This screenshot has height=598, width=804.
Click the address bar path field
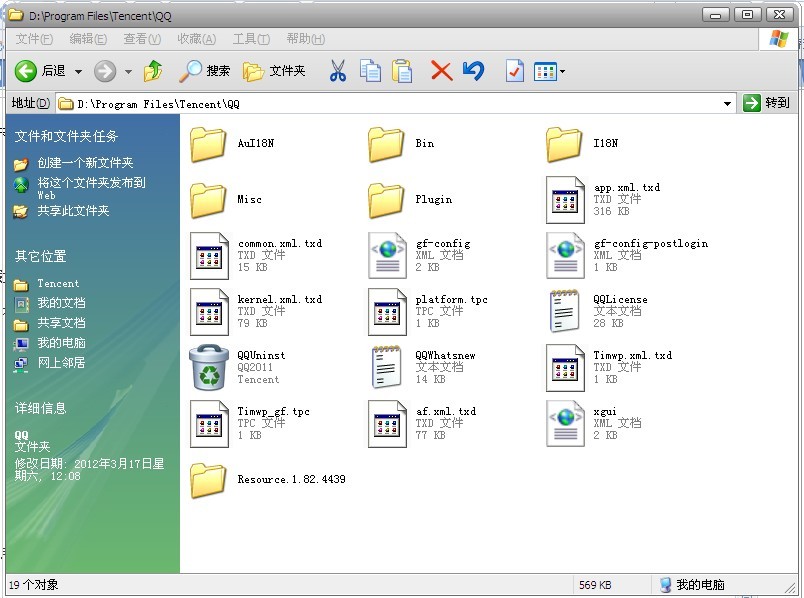click(x=390, y=103)
